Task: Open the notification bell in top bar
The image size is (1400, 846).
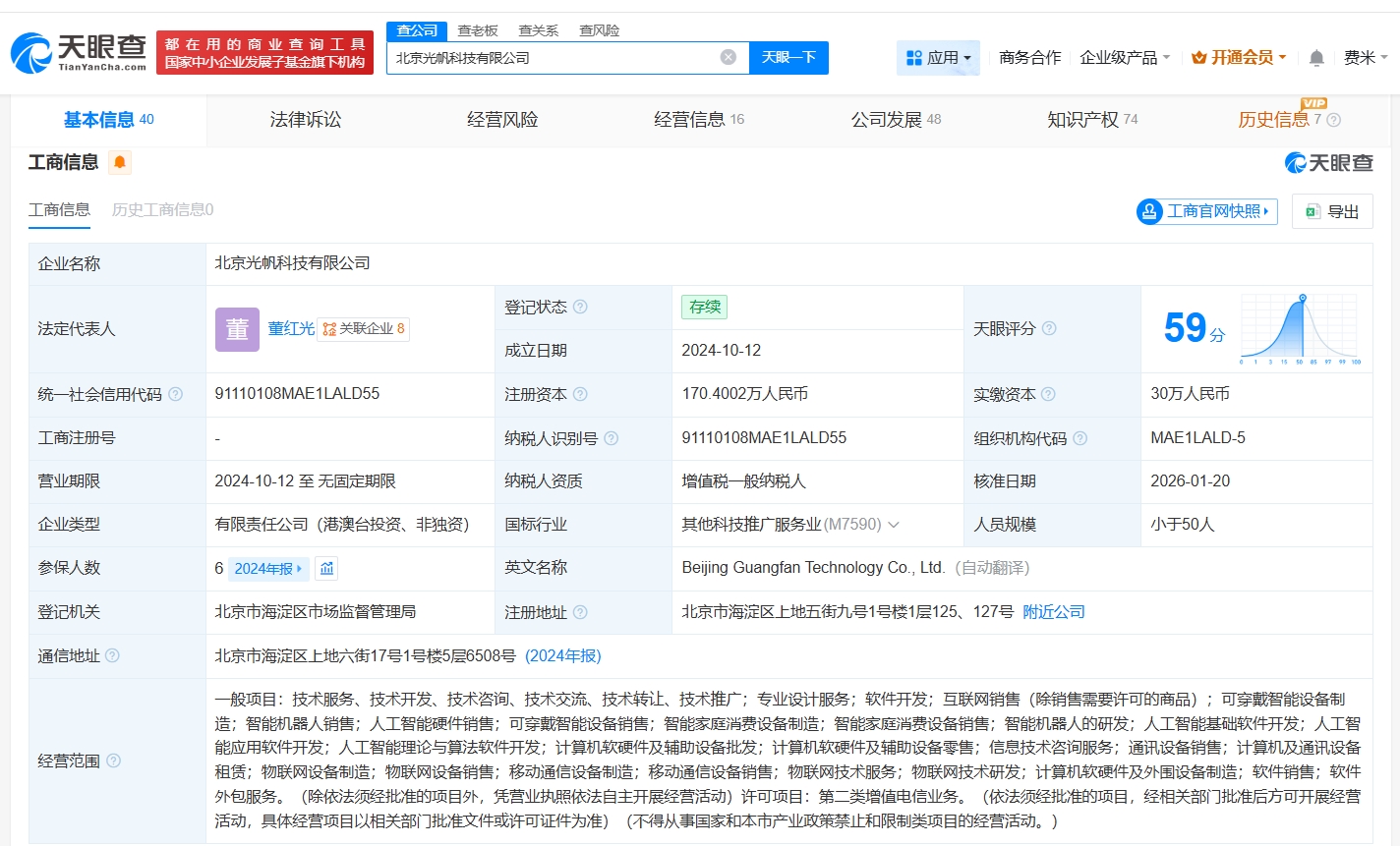Action: click(x=1316, y=58)
